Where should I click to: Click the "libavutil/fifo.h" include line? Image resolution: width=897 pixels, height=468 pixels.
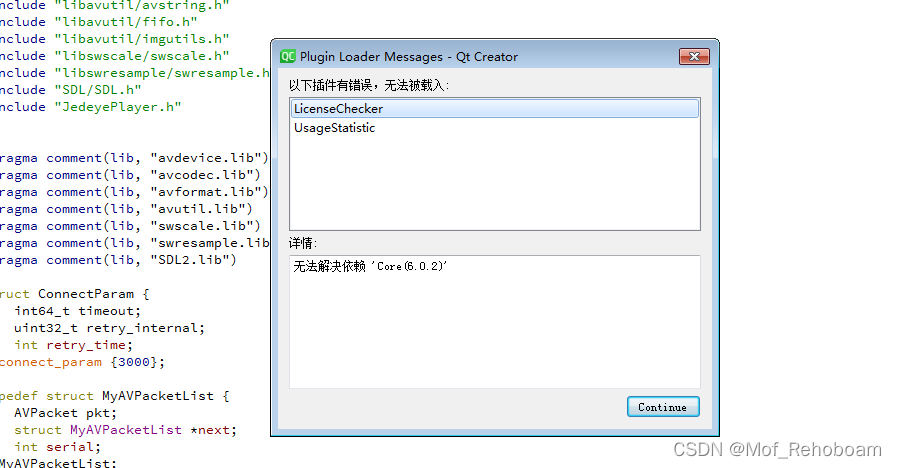[98, 22]
